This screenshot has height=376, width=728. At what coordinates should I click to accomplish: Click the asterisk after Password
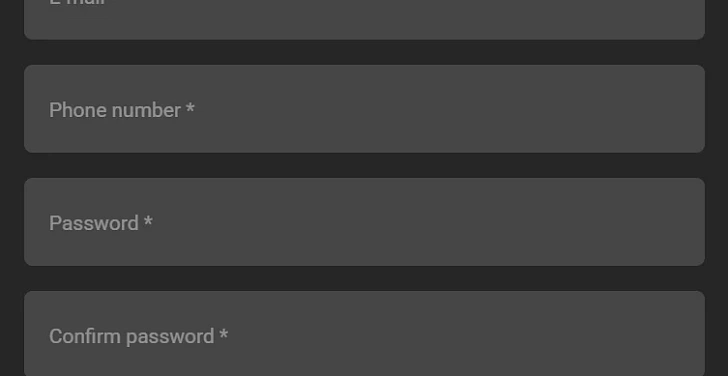(x=148, y=221)
